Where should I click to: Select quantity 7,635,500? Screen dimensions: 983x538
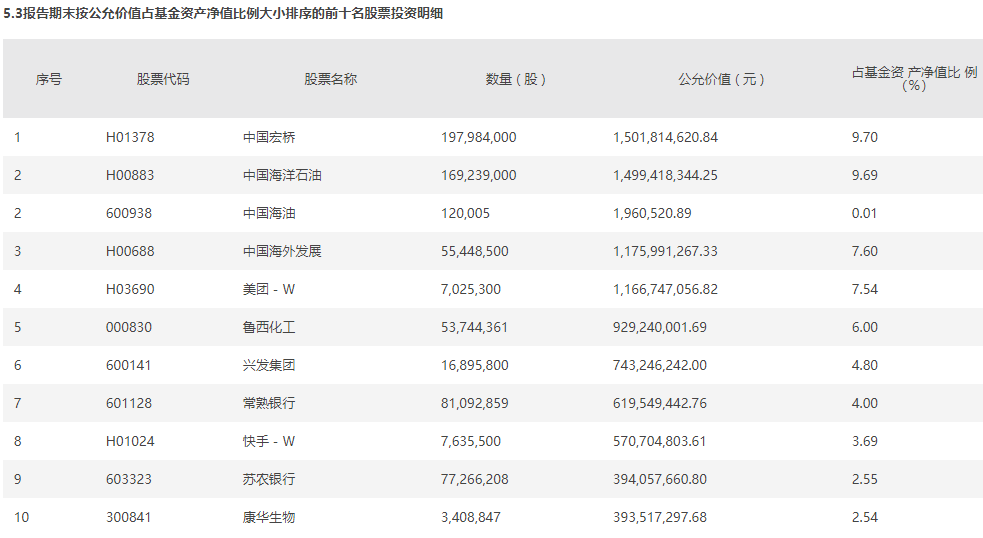point(471,441)
